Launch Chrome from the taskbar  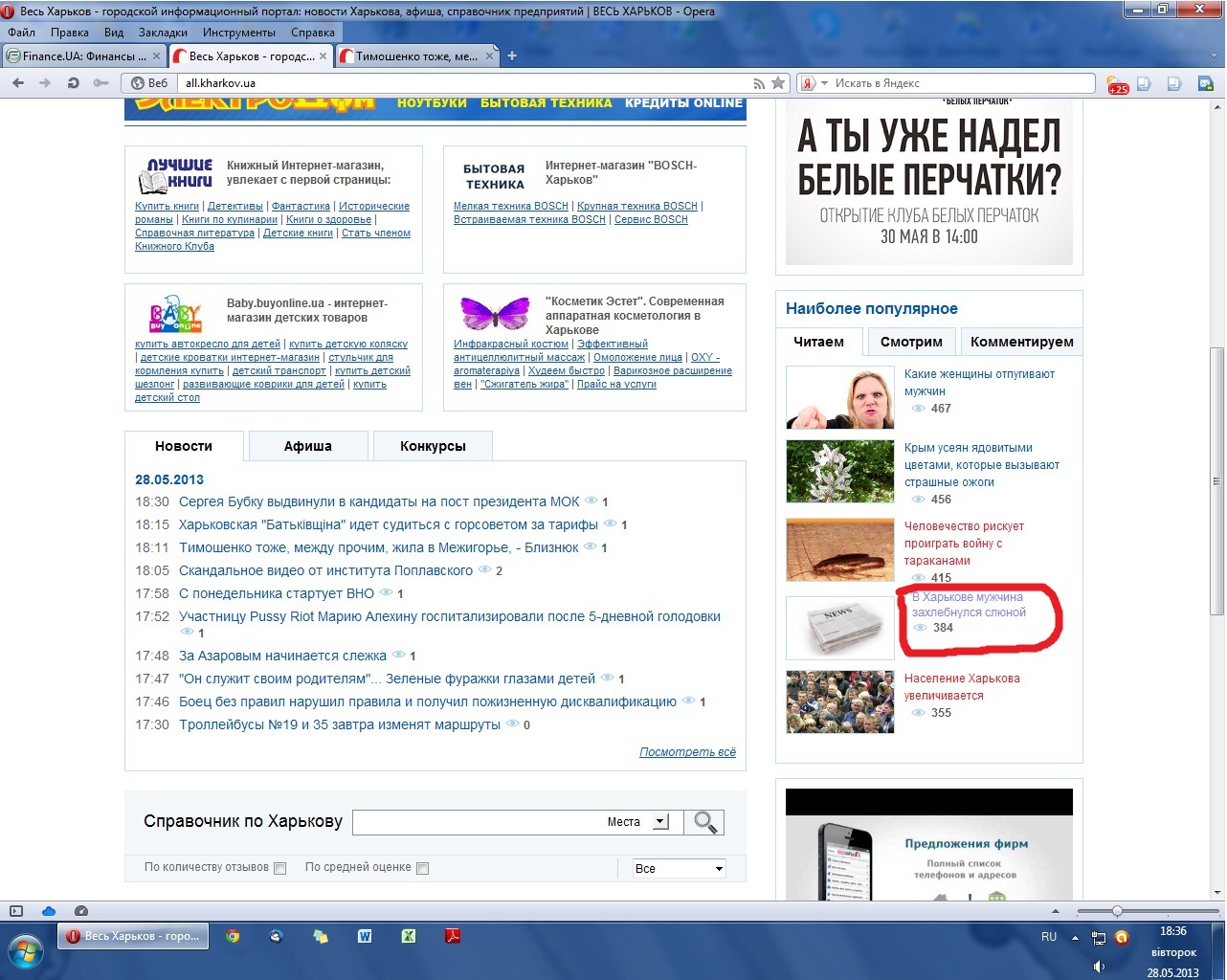pos(233,936)
